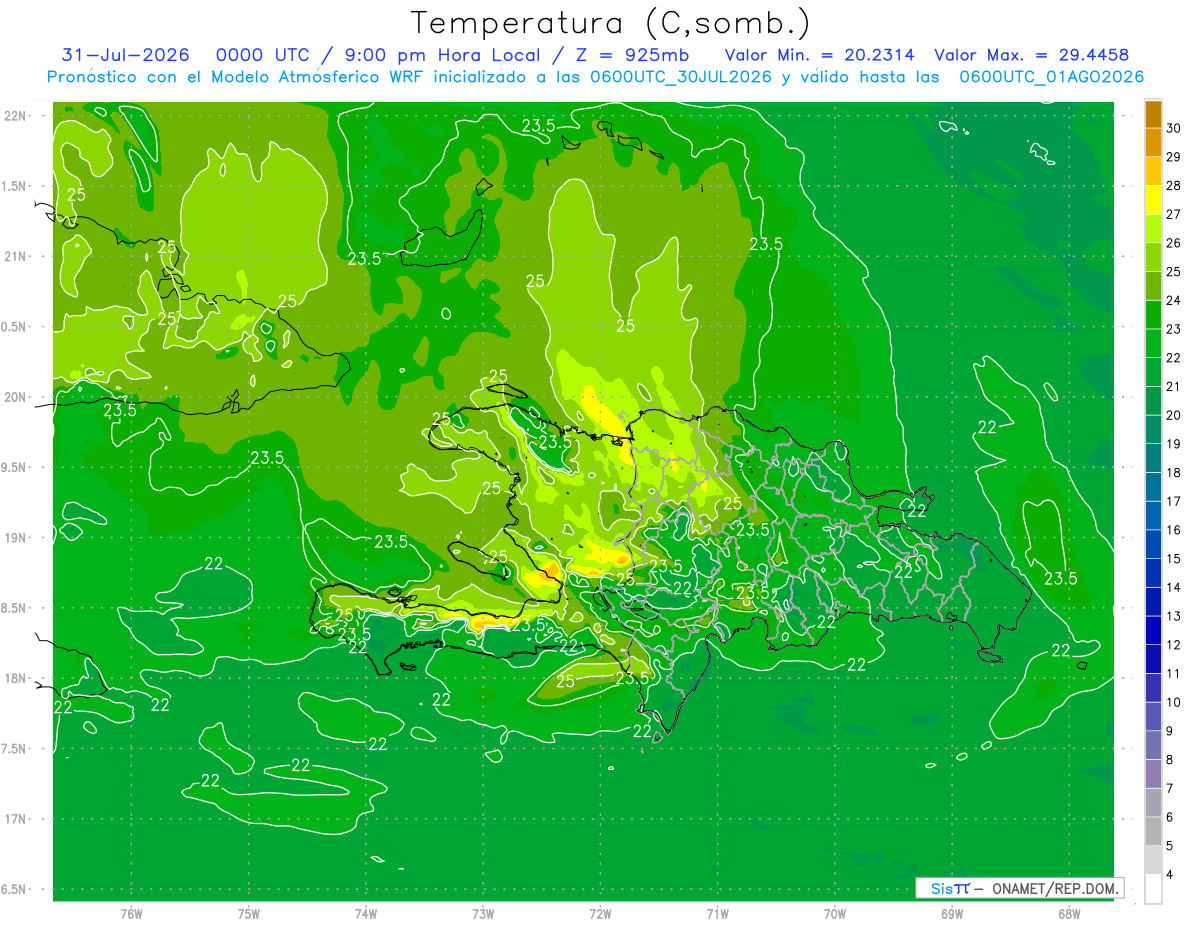This screenshot has height=927, width=1200.
Task: Select the Valor Min. = 20.2314 text
Action: click(x=820, y=55)
